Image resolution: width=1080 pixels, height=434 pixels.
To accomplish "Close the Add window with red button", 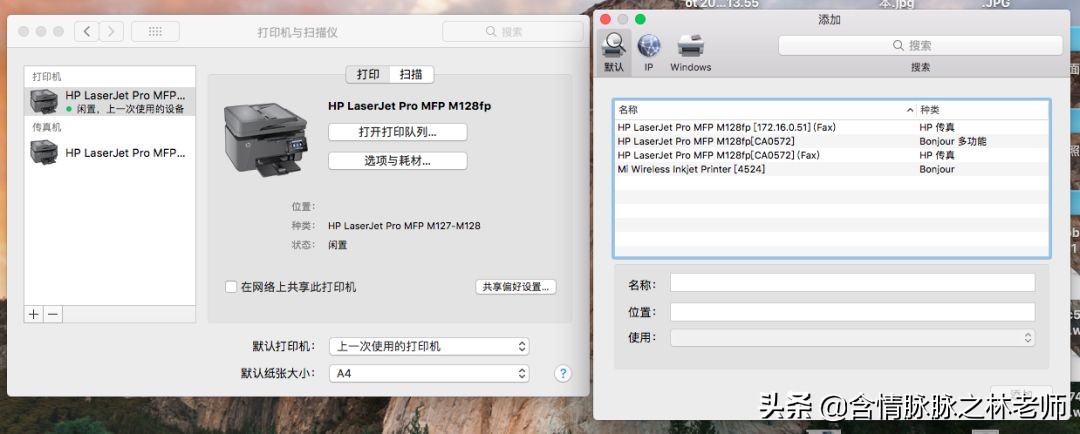I will [x=605, y=19].
